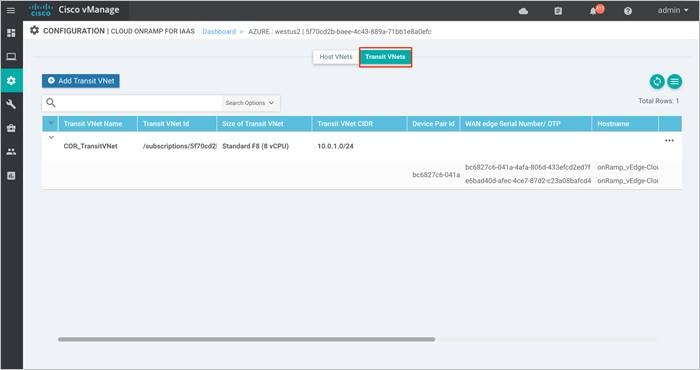This screenshot has width=700, height=370.
Task: Open the Tools wrench sidebar icon
Action: point(11,104)
